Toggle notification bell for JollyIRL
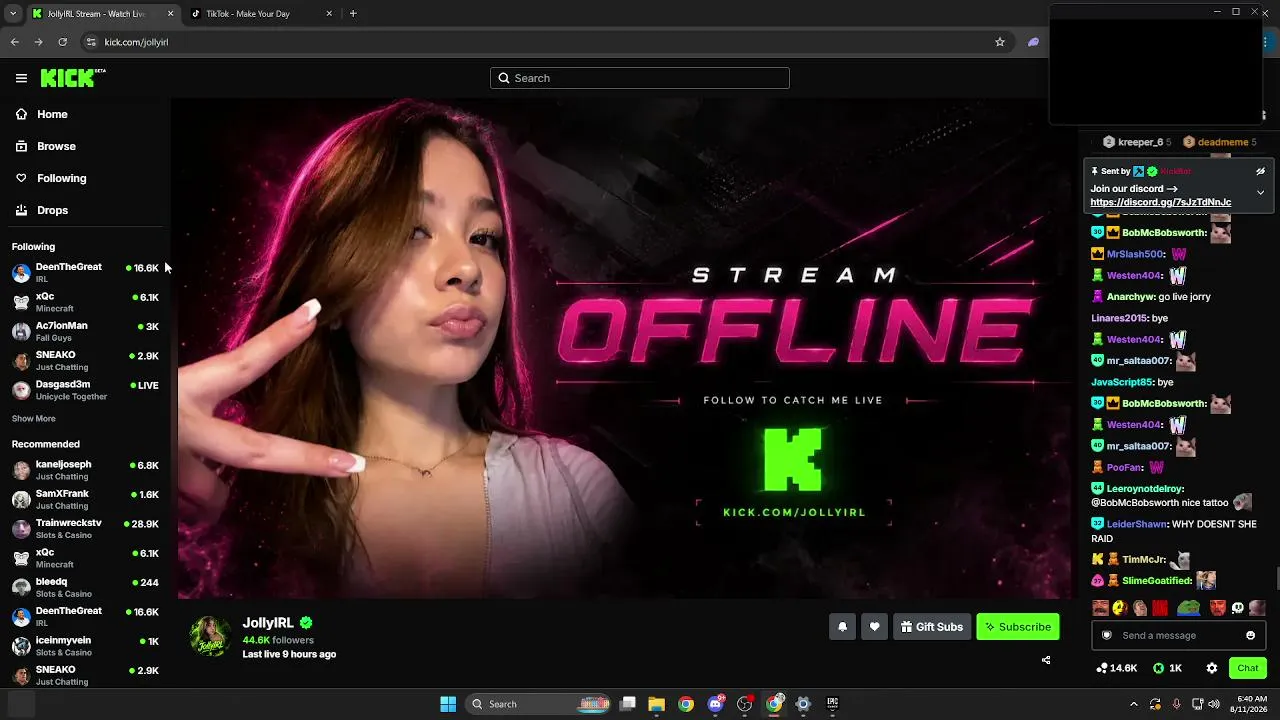 [842, 627]
